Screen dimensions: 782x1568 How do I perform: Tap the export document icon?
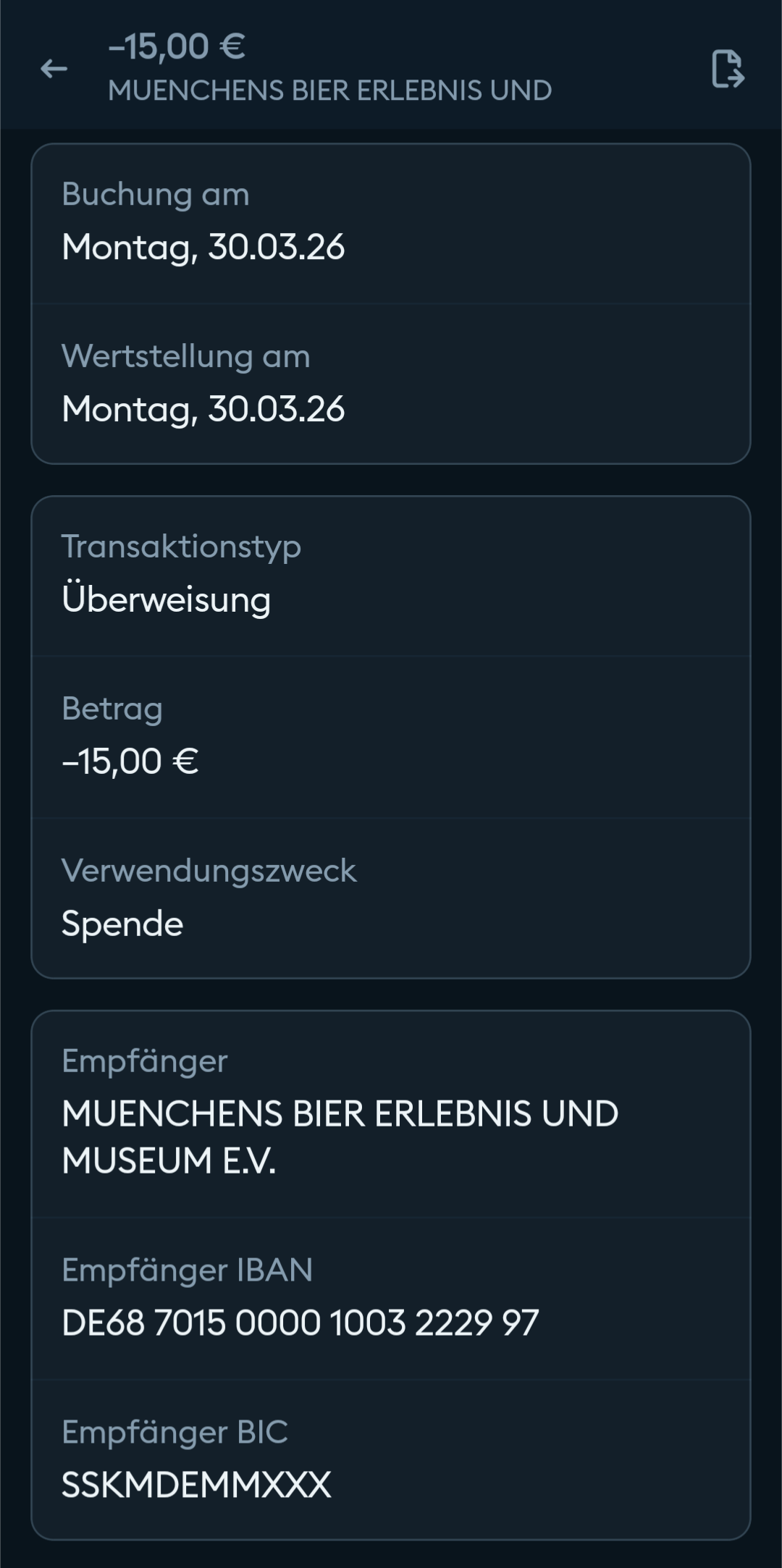[727, 69]
